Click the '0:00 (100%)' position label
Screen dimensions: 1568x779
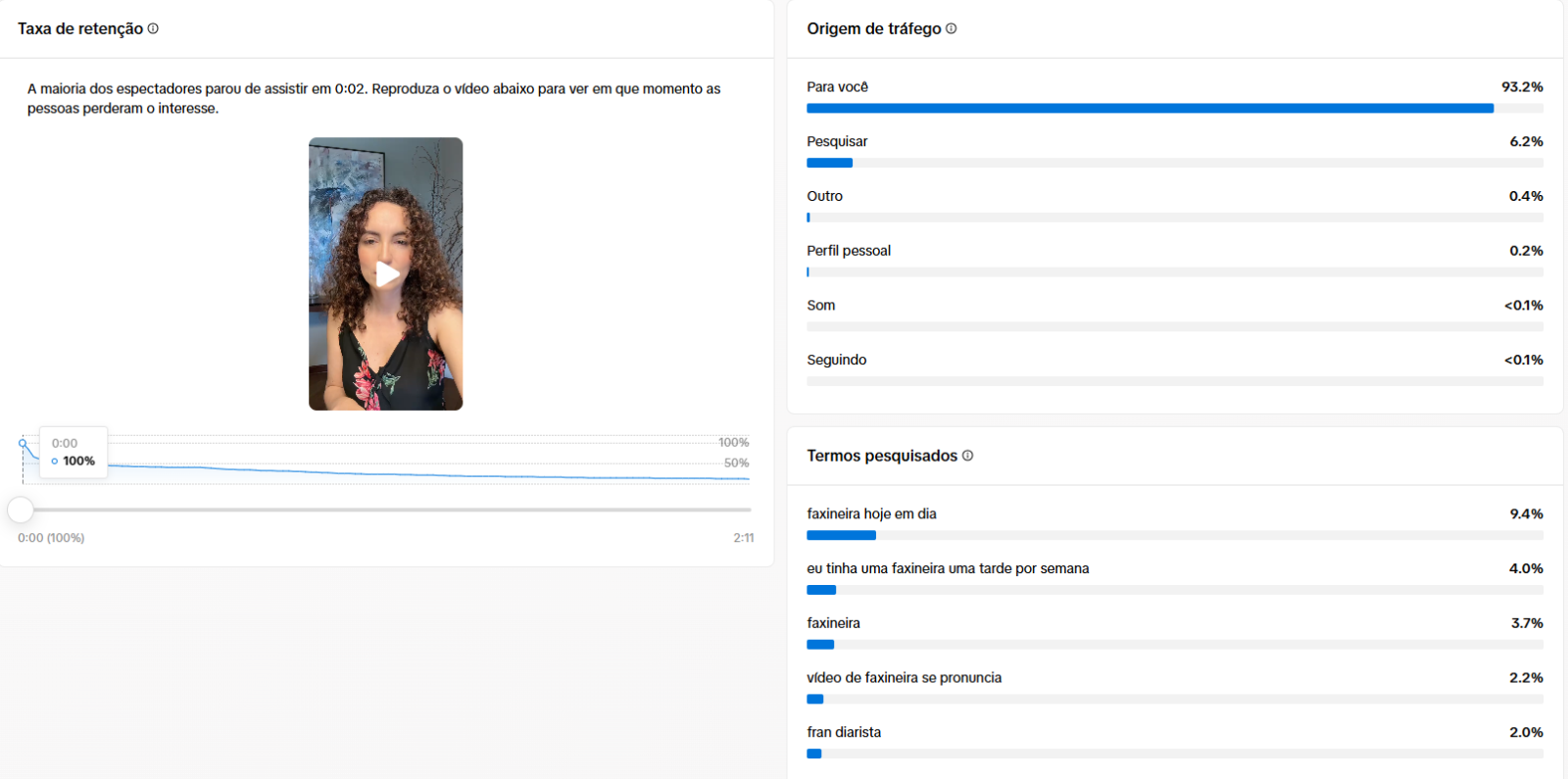[51, 538]
